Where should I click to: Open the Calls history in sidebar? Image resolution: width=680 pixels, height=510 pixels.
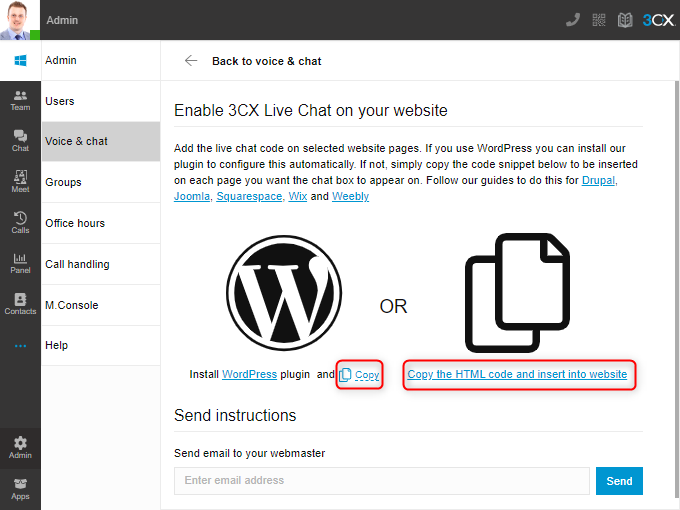20,222
